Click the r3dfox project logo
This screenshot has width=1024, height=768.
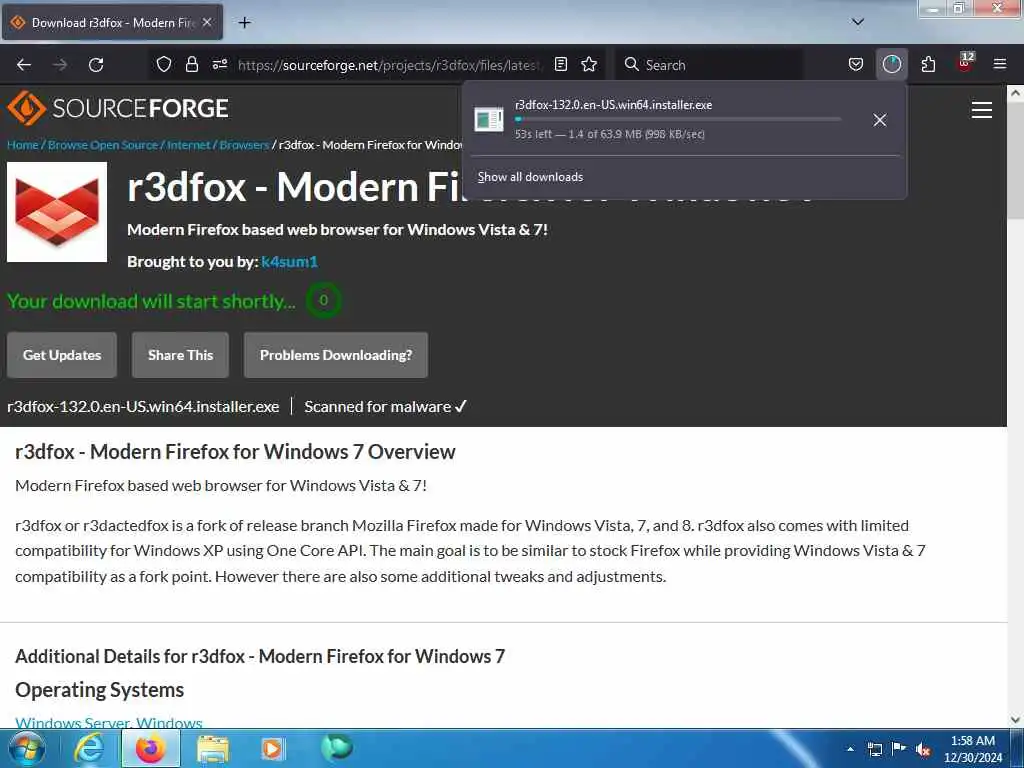[57, 212]
